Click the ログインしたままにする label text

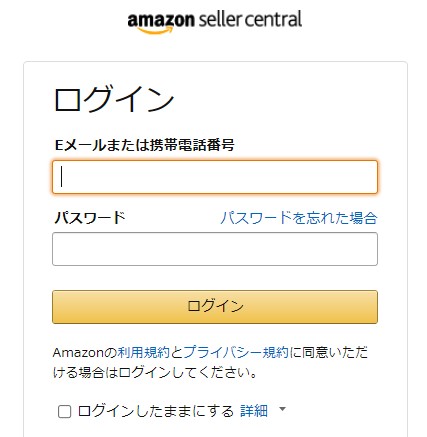[156, 411]
